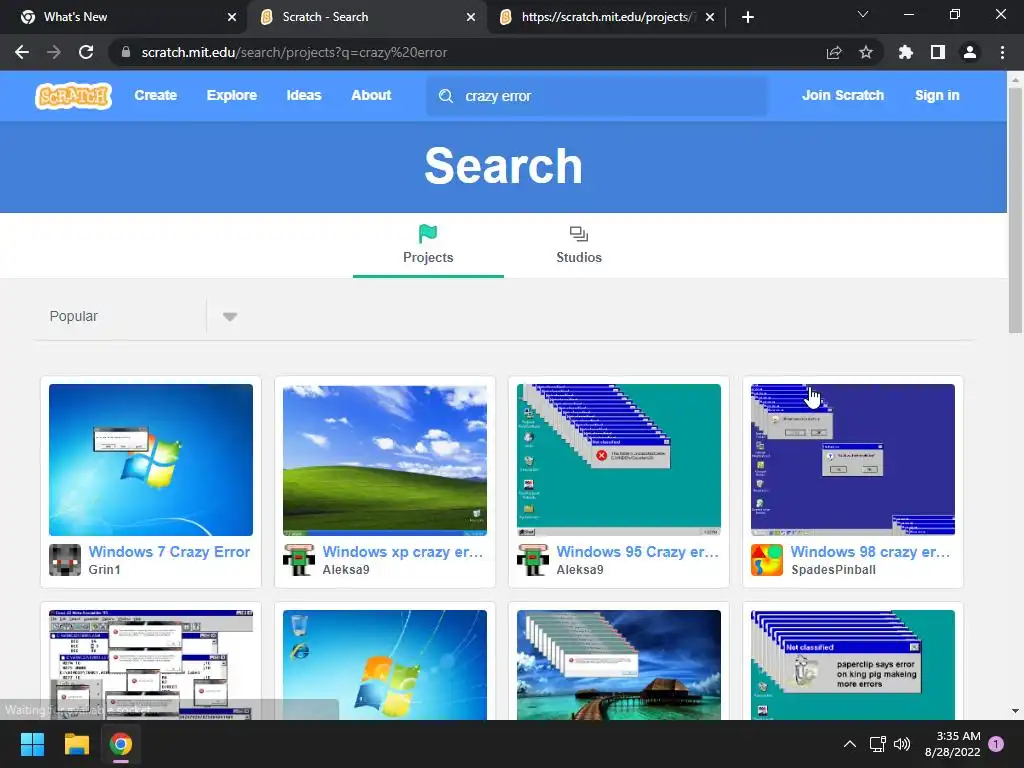Screen dimensions: 1024x768
Task: Open Windows 95 Crazy error project link
Action: (x=637, y=552)
